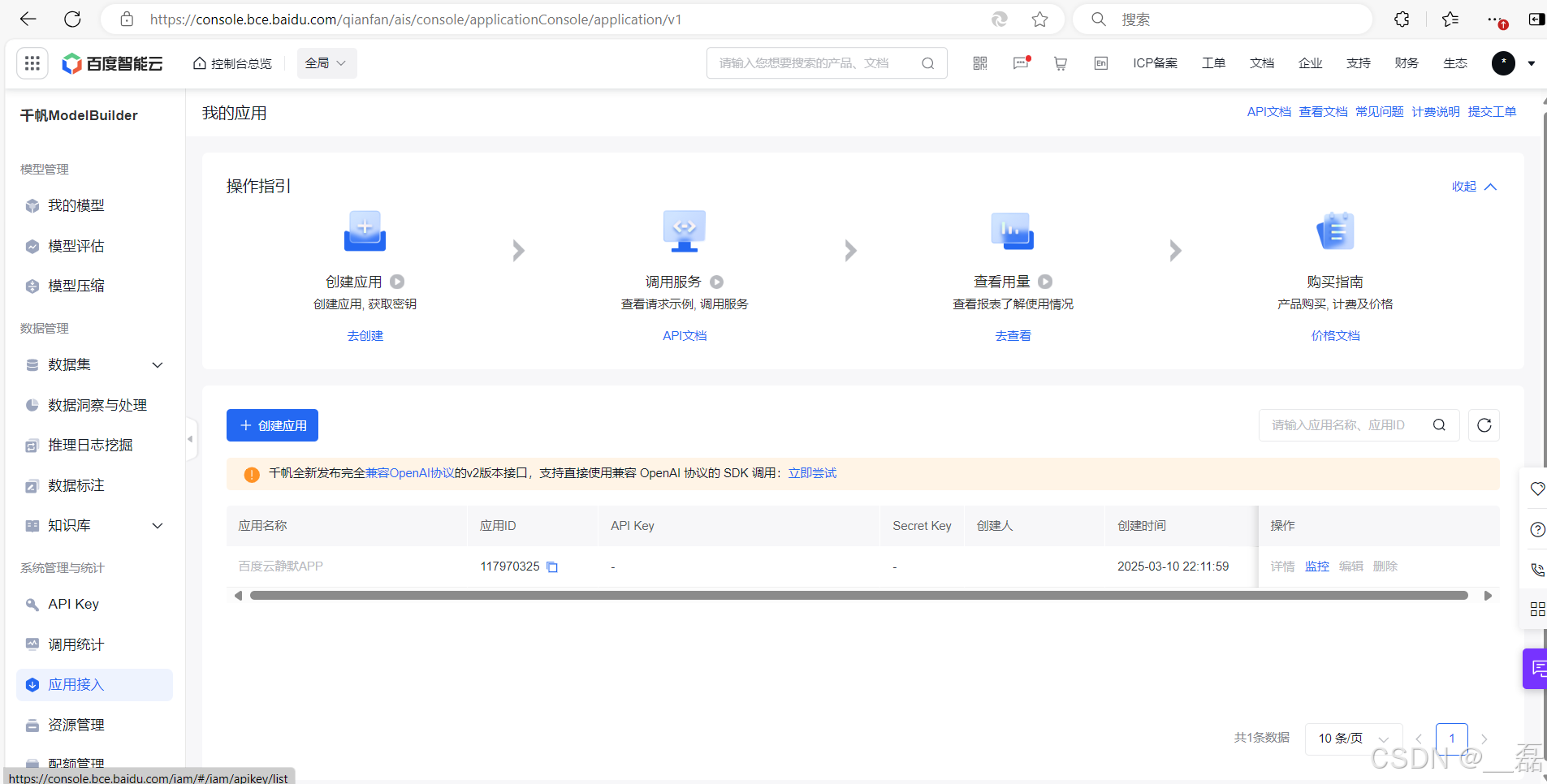
Task: Open 控制台总览 in top bar
Action: pos(232,63)
